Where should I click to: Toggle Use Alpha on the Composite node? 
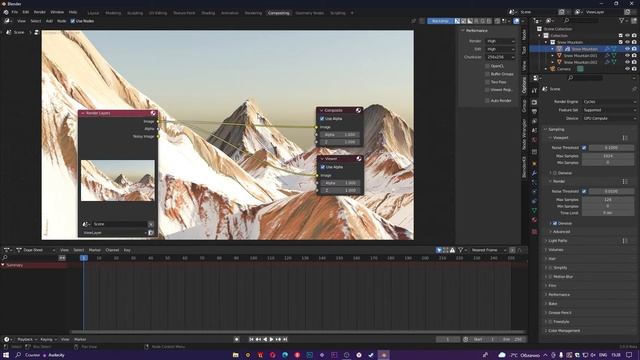322,119
